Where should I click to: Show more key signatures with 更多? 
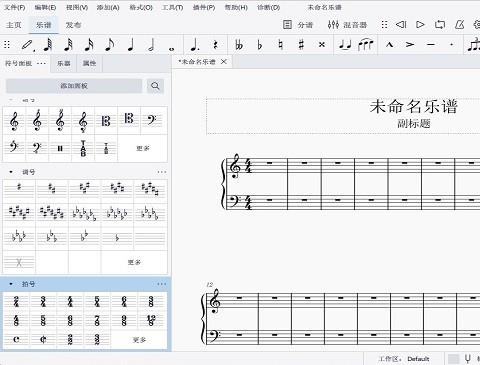click(134, 262)
